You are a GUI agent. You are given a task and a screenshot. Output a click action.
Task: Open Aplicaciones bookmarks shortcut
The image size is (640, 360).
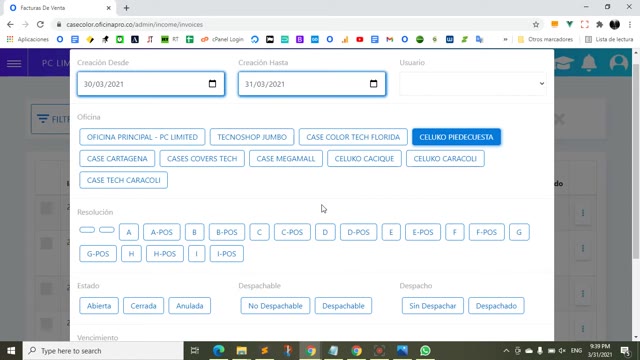point(28,39)
